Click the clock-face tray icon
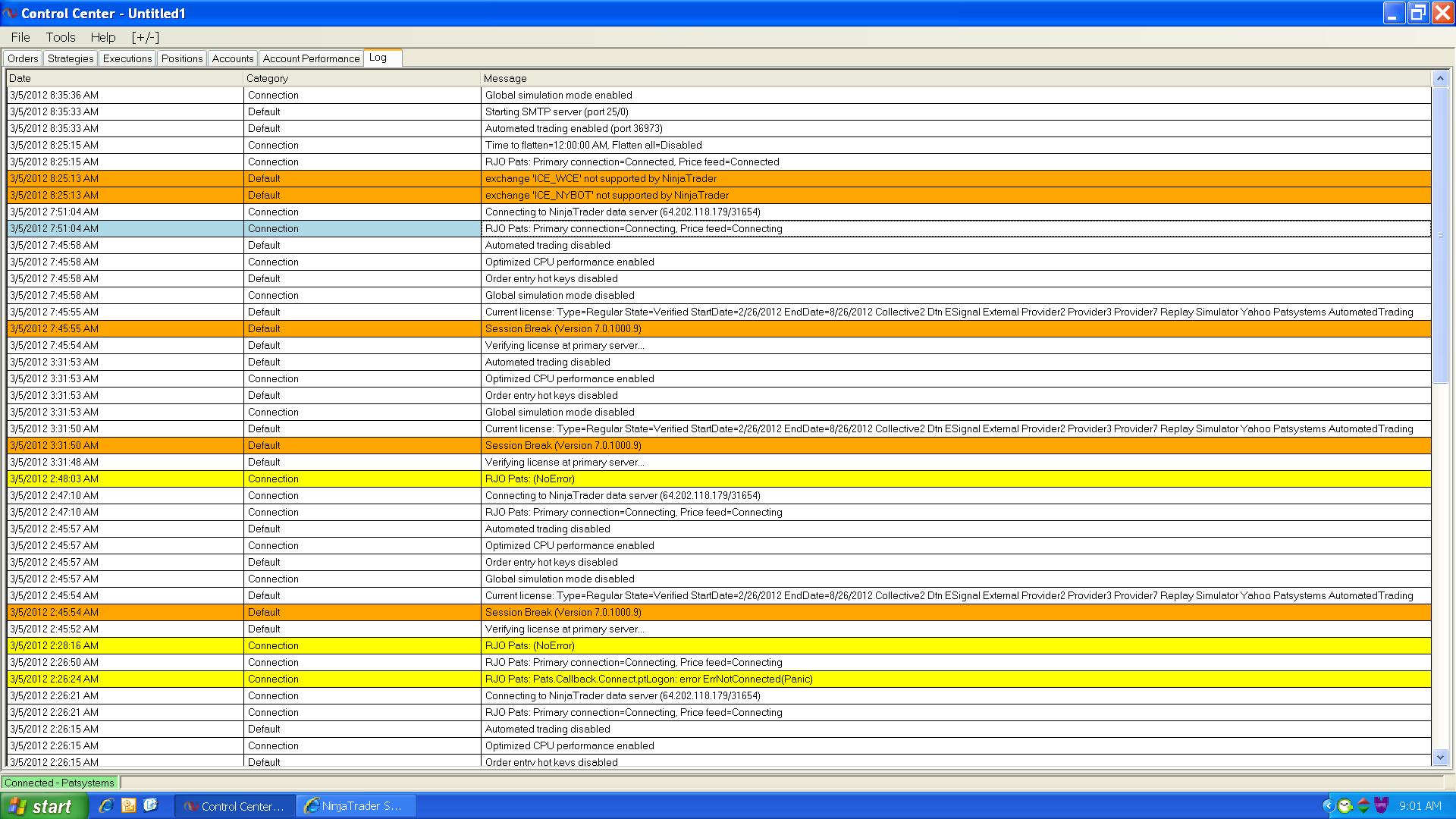 pos(1345,806)
